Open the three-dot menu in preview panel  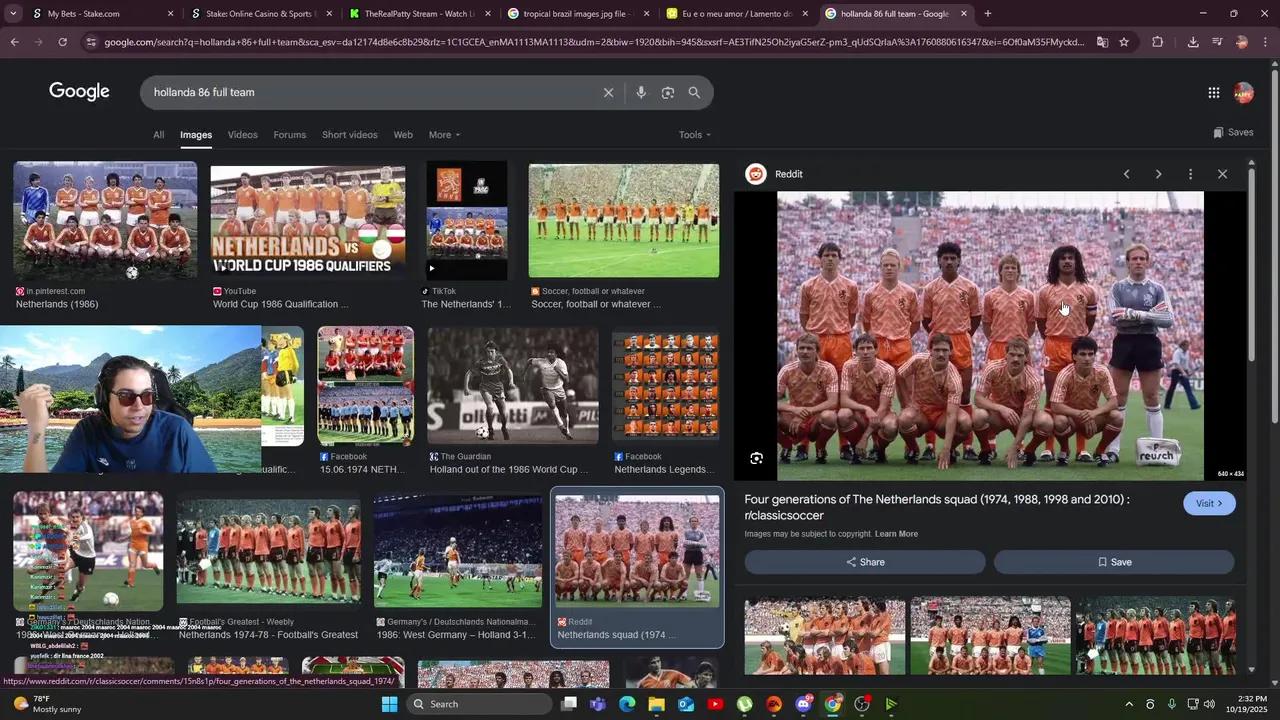(1190, 174)
